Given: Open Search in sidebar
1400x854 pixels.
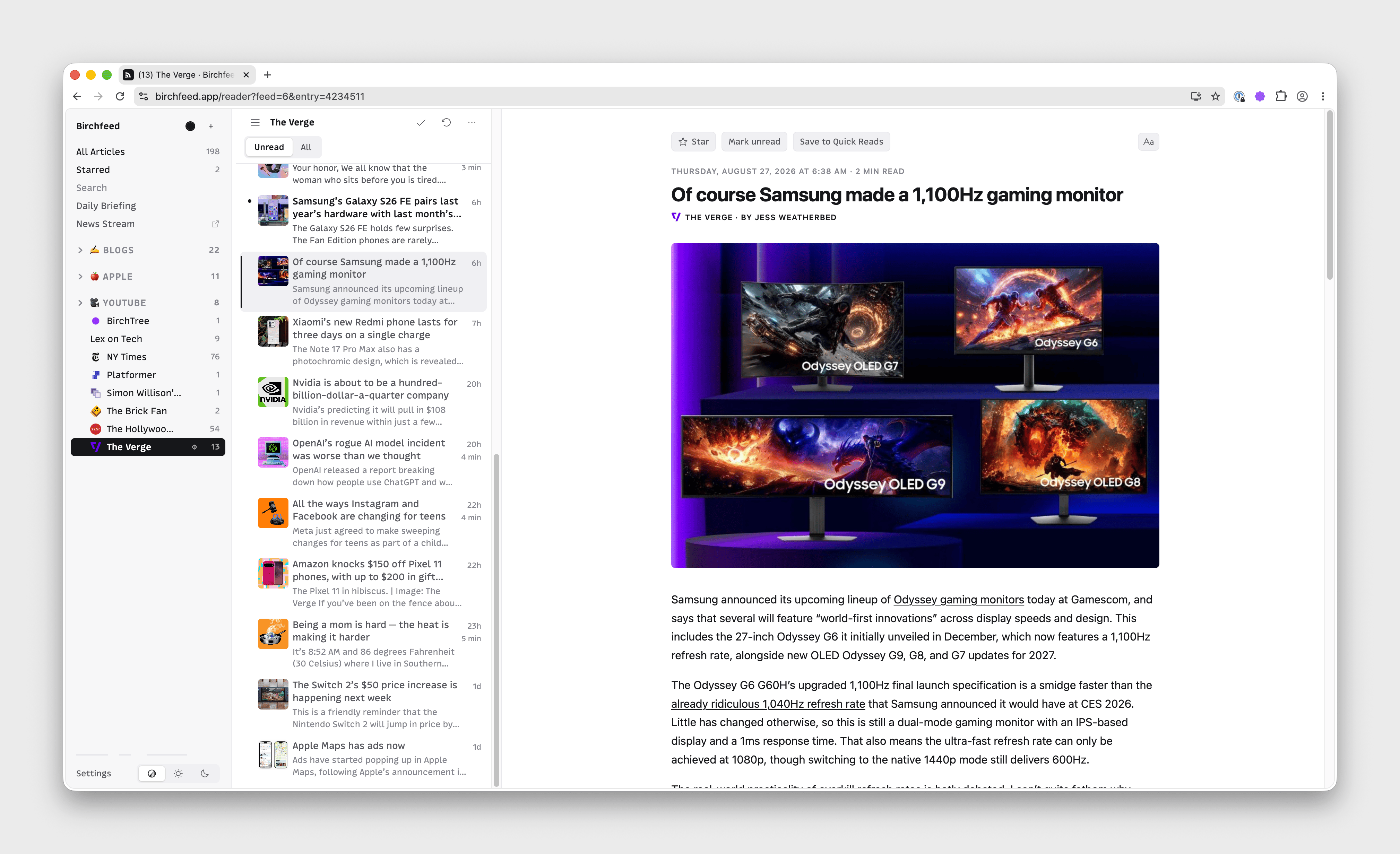Looking at the screenshot, I should [x=148, y=188].
